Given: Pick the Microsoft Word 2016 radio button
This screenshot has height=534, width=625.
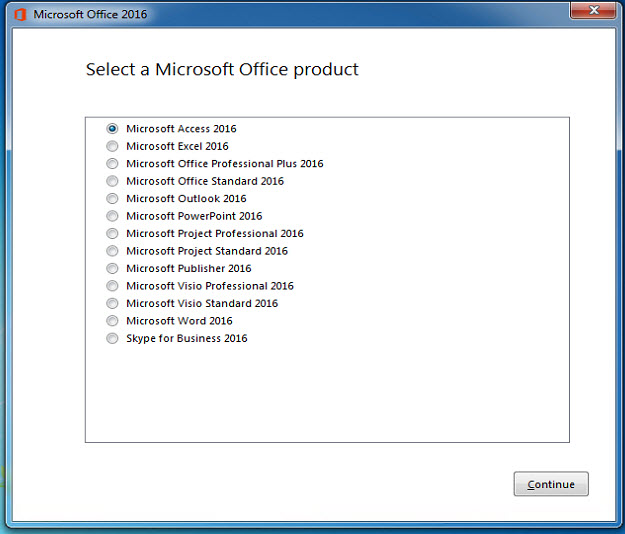Looking at the screenshot, I should pos(112,321).
